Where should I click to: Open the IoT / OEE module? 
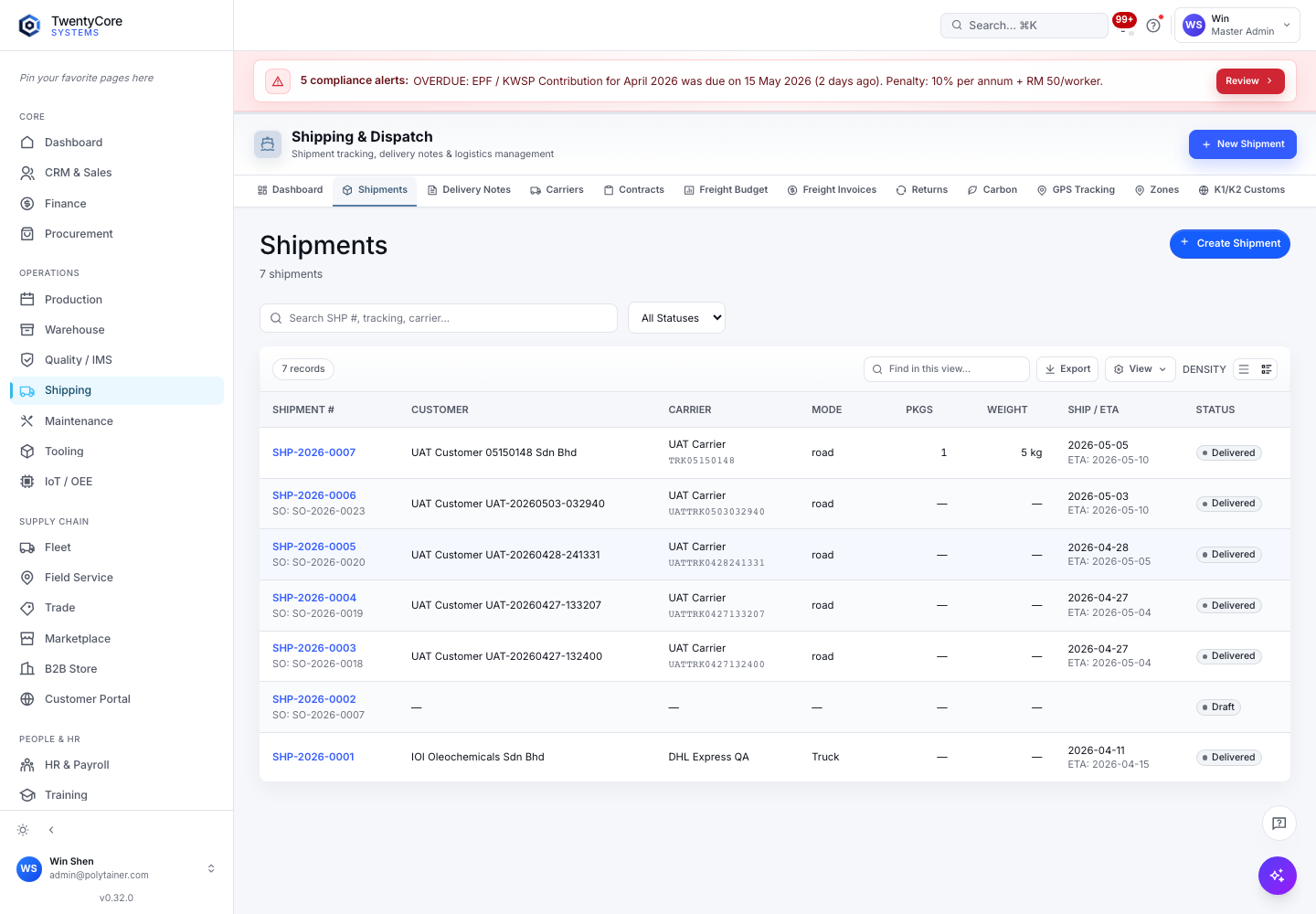[x=117, y=482]
